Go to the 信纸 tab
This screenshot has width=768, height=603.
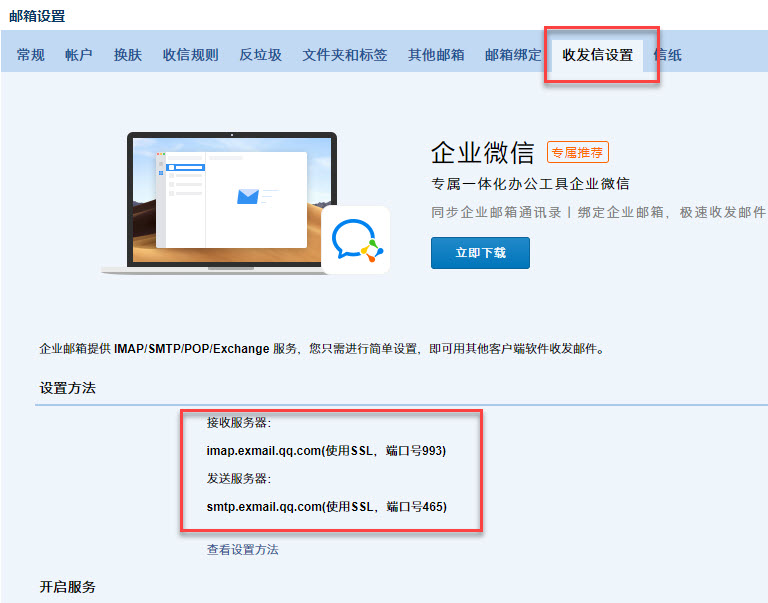[668, 55]
